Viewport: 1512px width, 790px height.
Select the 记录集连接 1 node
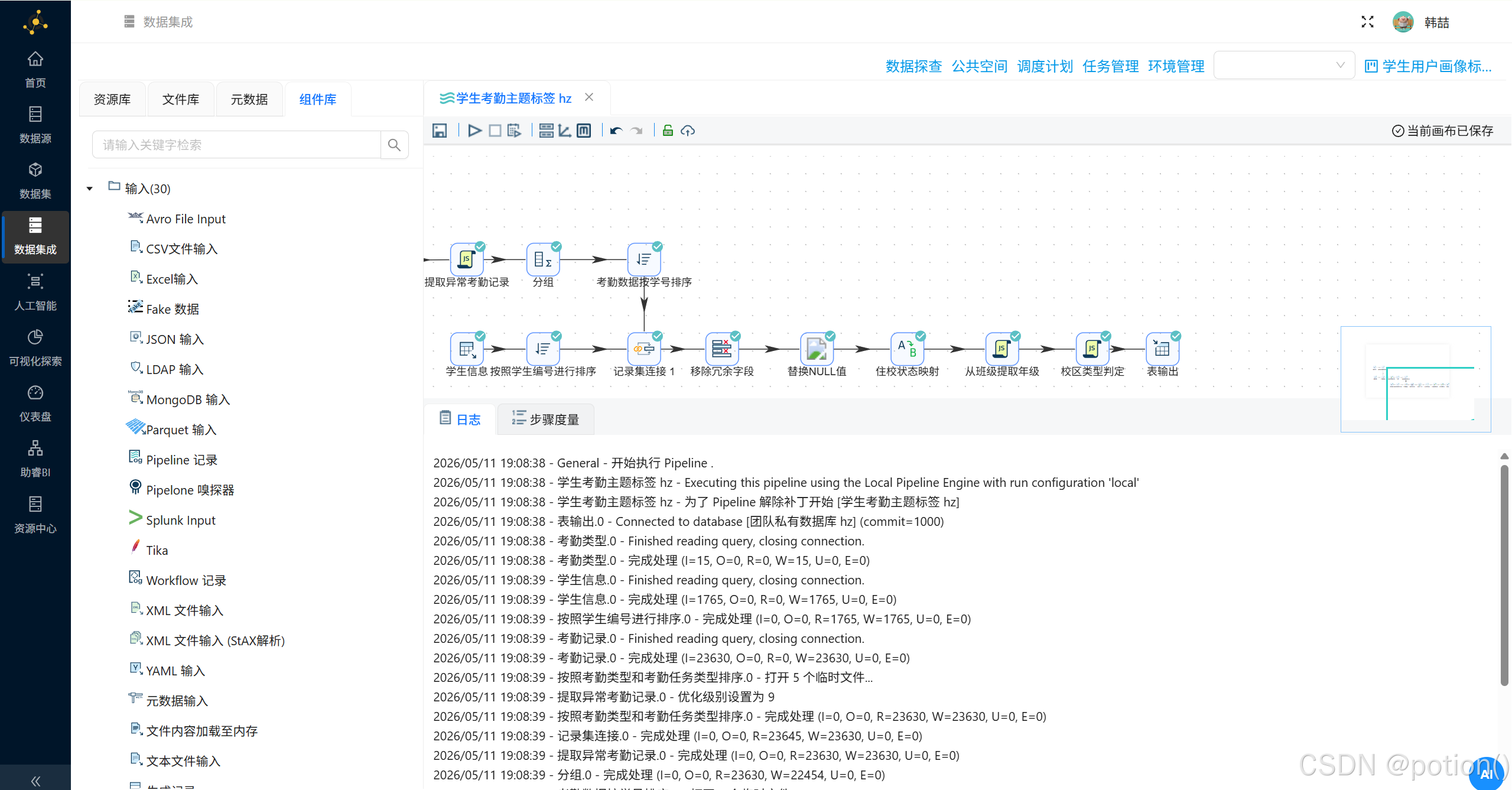coord(644,349)
